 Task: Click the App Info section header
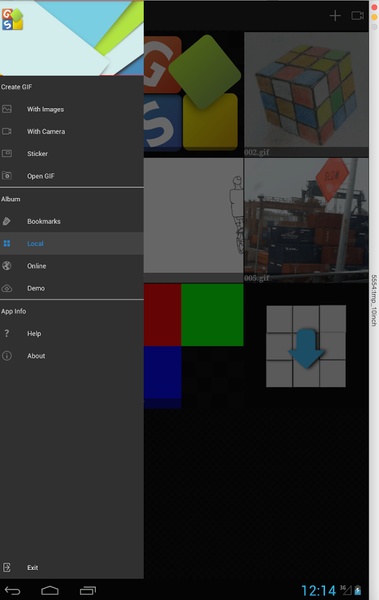(x=13, y=311)
